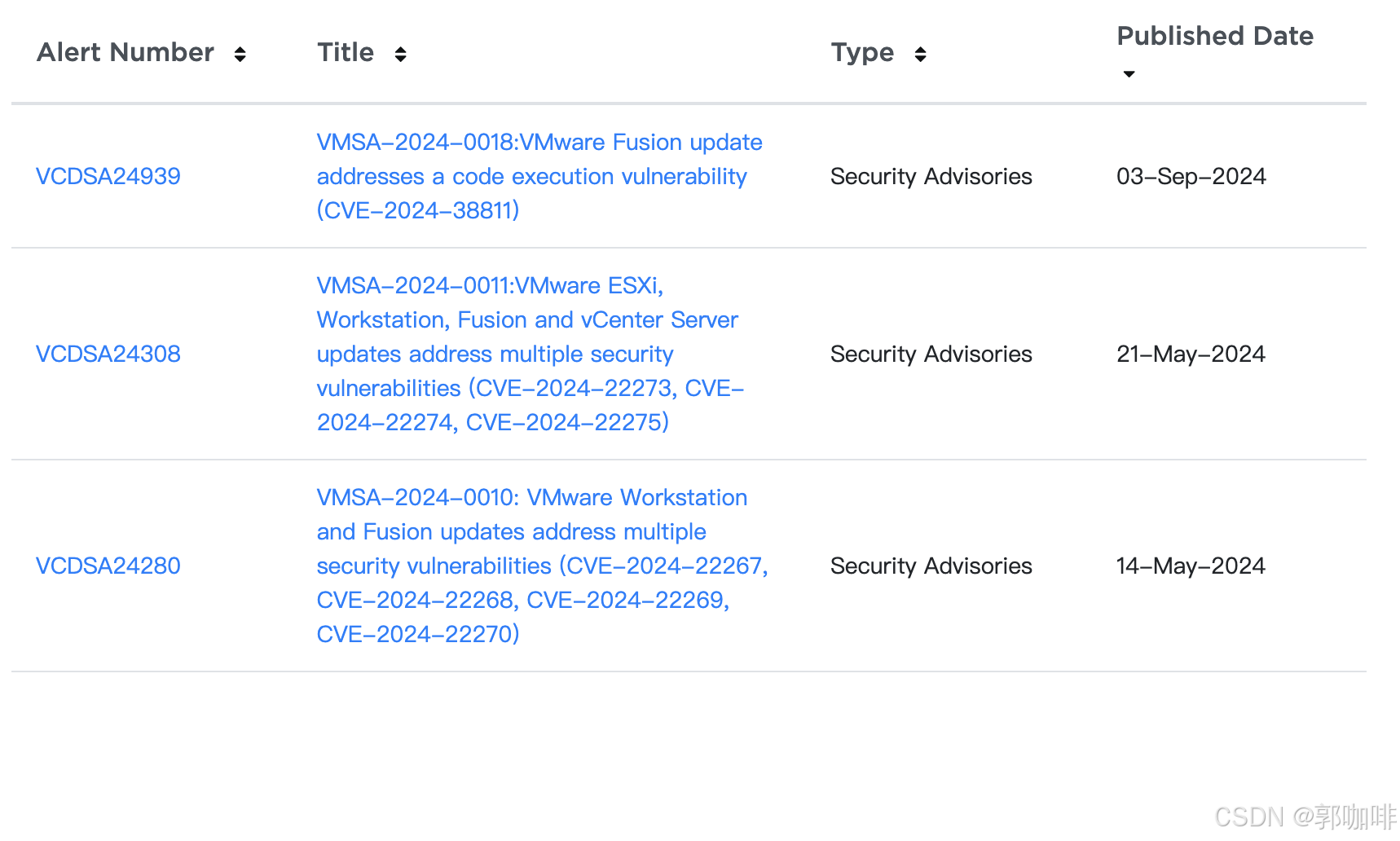Follow the VCDSA24280 alert number link
This screenshot has height=841, width=1400.
108,566
